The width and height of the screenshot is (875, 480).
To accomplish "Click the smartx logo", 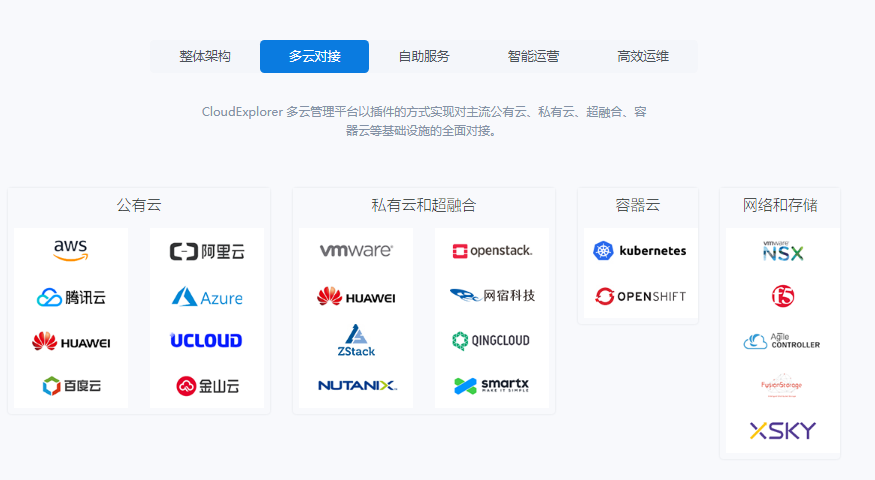I will (x=491, y=385).
